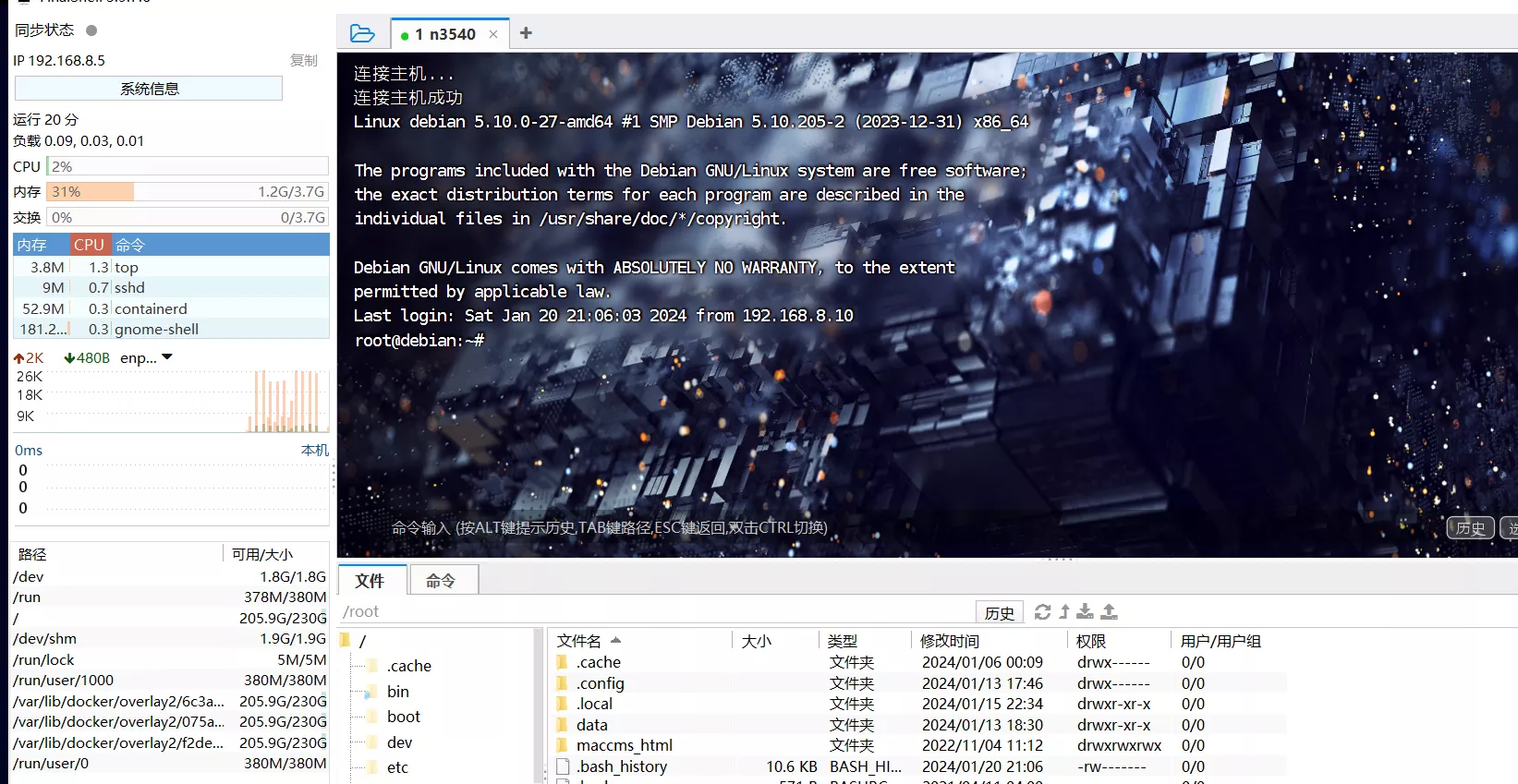
Task: Open terminal 历史 history button
Action: pos(1470,527)
